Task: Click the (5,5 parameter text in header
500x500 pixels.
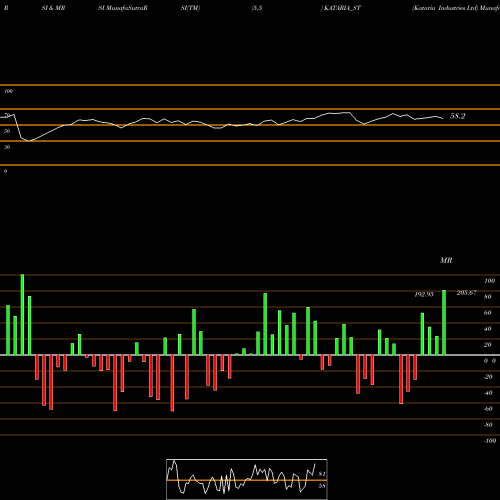Action: click(x=257, y=8)
